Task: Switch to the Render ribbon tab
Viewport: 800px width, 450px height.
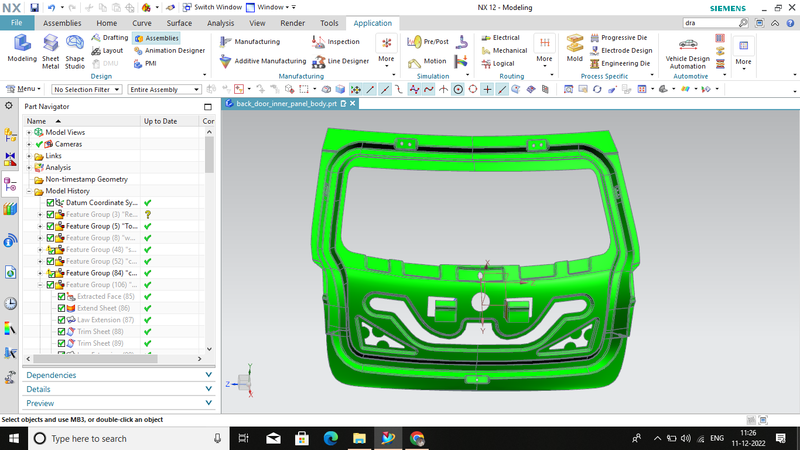Action: pos(292,23)
